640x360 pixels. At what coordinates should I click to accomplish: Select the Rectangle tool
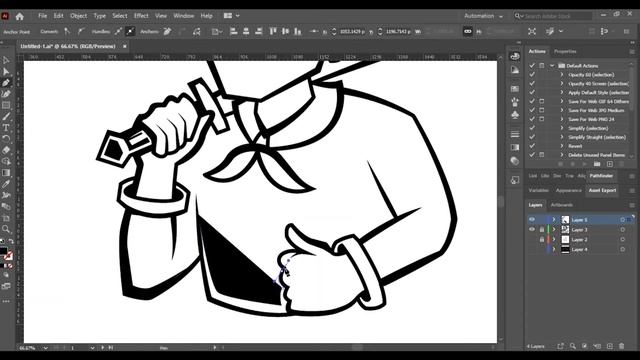[6, 105]
